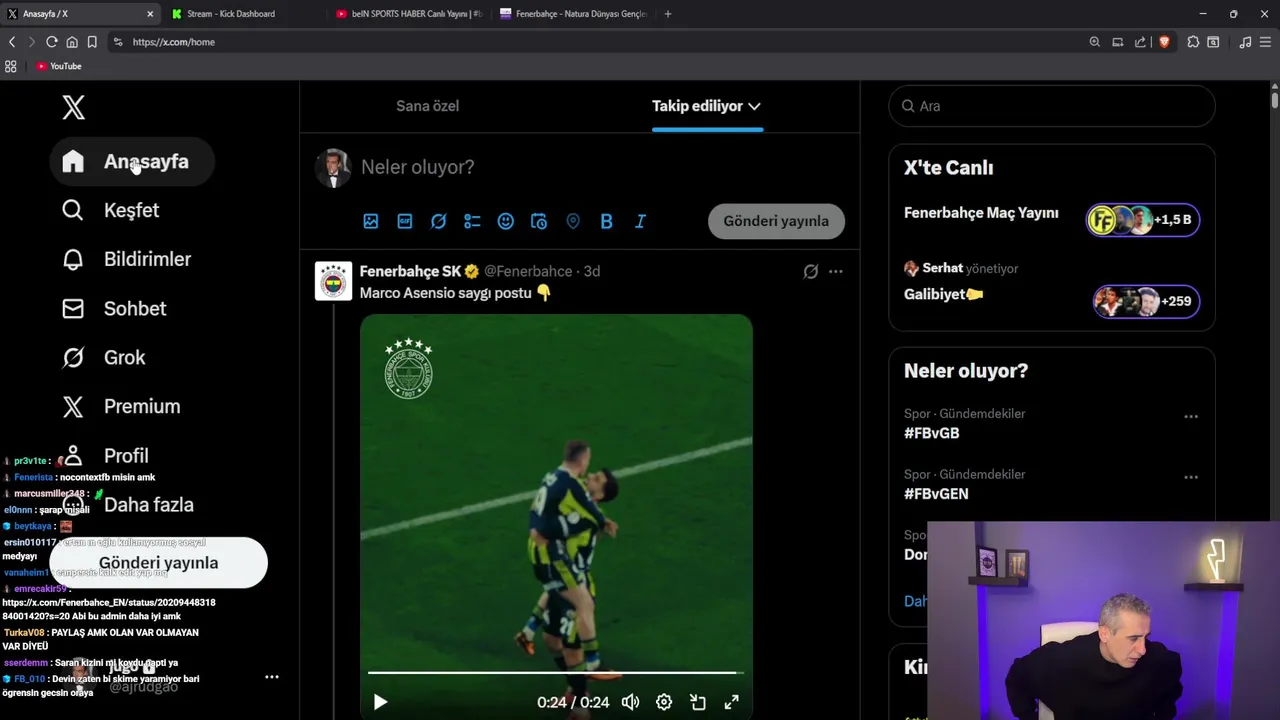This screenshot has height=720, width=1280.
Task: Expand video to fullscreen
Action: pyautogui.click(x=732, y=702)
